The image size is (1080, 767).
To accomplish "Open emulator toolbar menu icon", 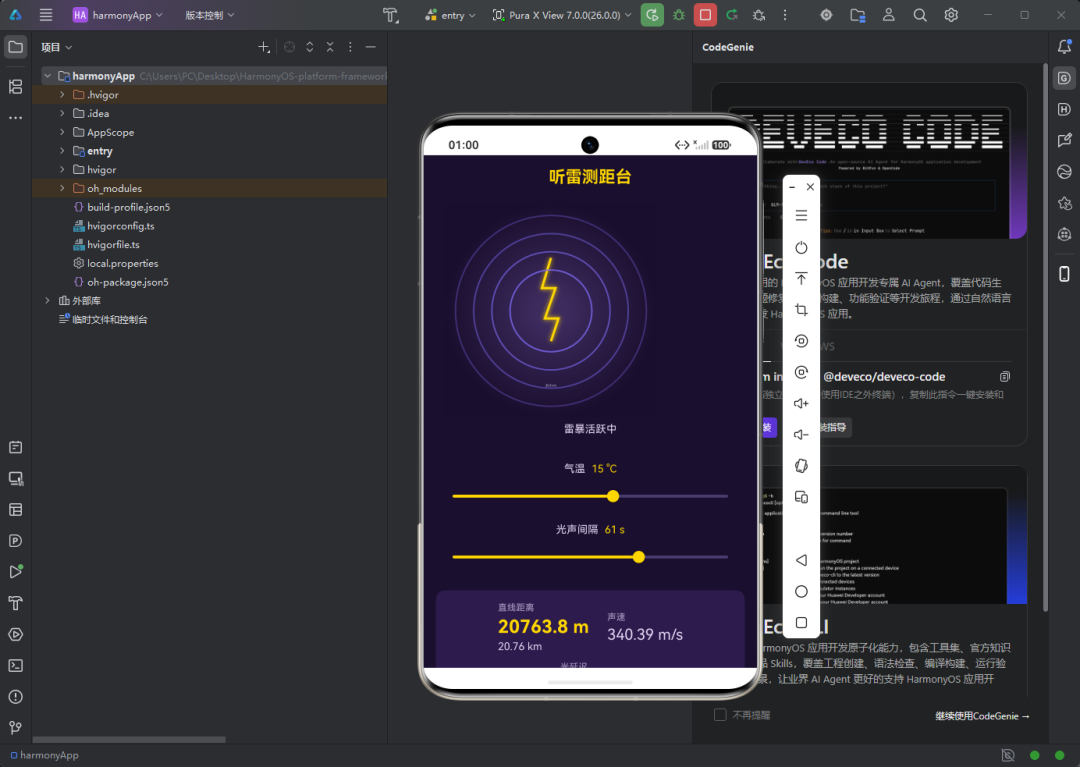I will tap(801, 216).
